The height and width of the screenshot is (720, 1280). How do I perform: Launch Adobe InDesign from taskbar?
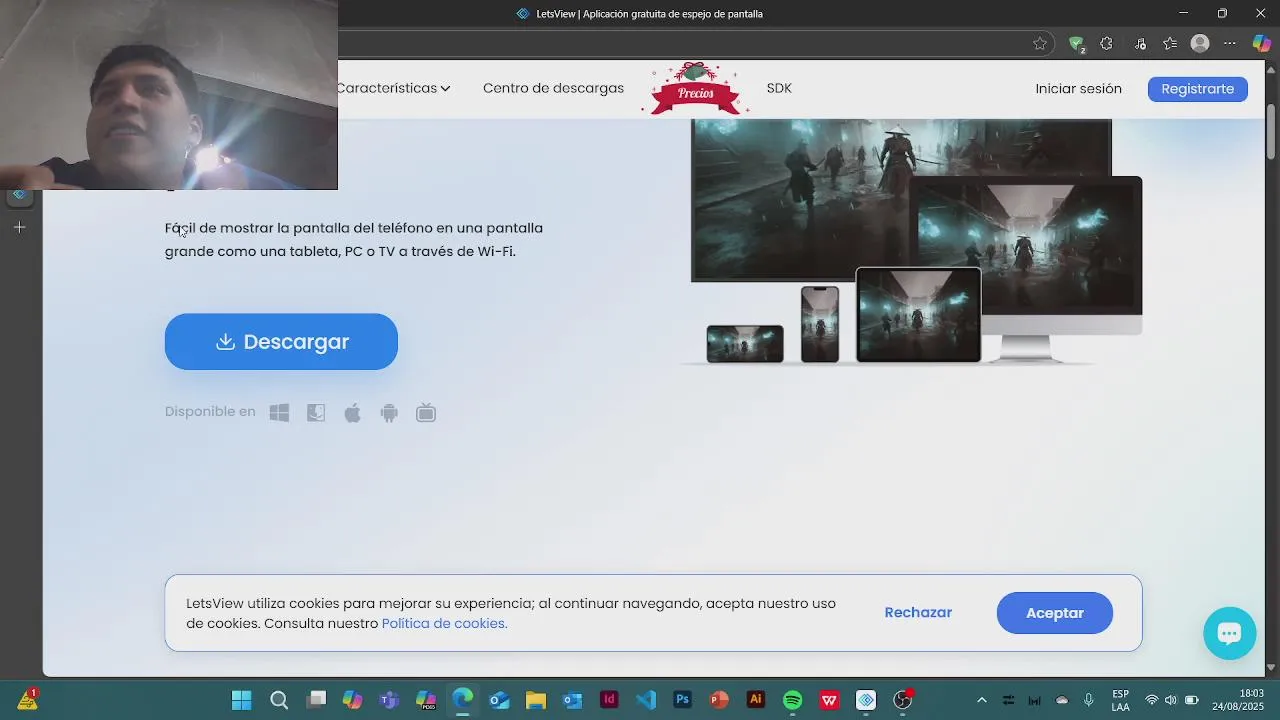click(609, 700)
